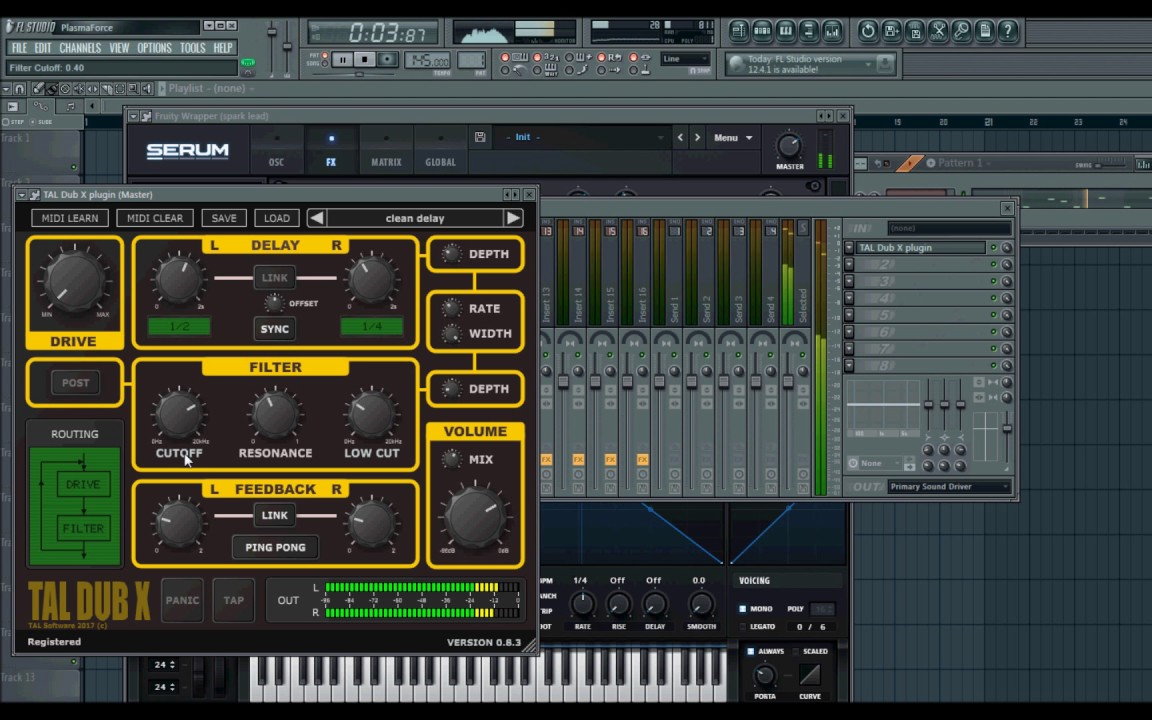Open the Playlist toolbar icon

click(x=738, y=31)
